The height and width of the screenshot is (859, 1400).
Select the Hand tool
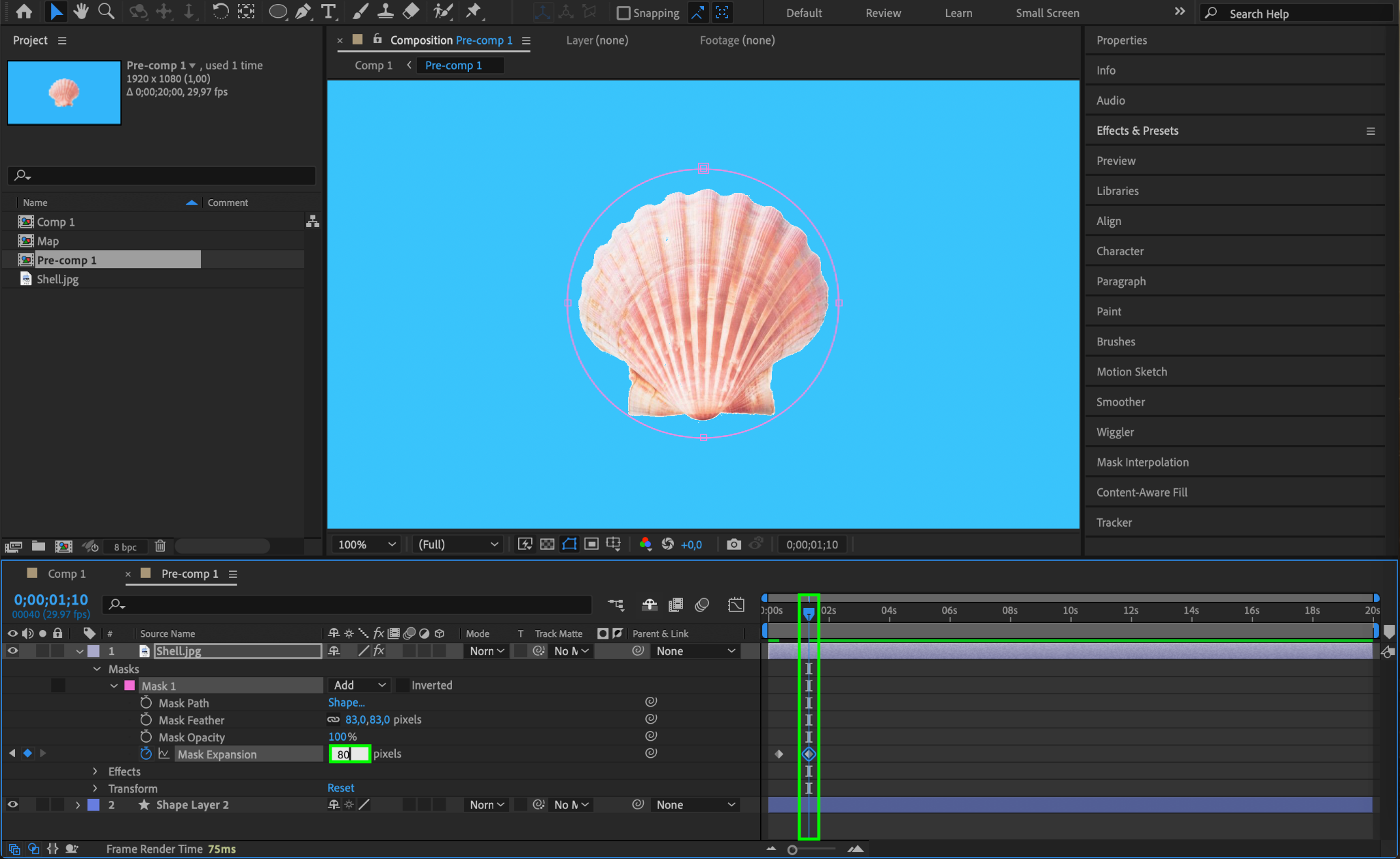tap(81, 12)
